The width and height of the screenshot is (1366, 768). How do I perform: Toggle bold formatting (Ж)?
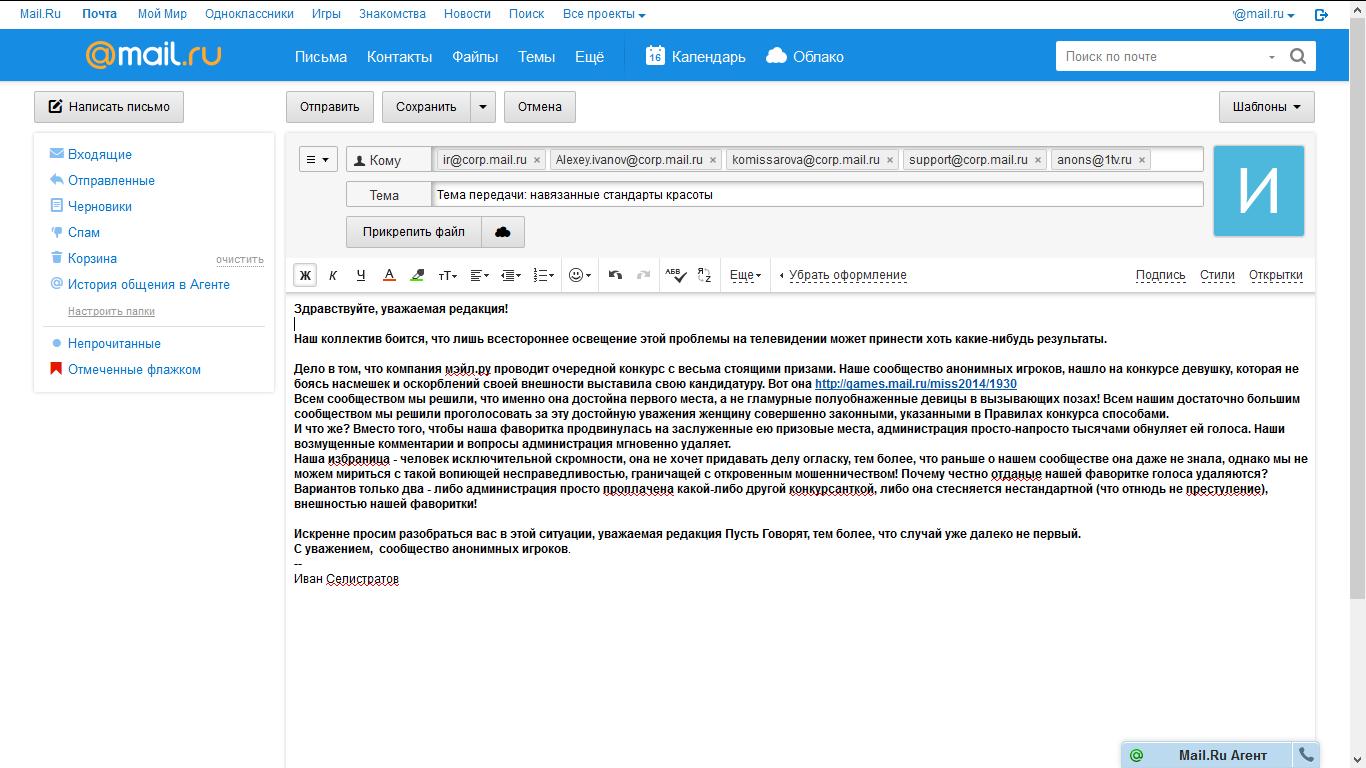click(305, 275)
